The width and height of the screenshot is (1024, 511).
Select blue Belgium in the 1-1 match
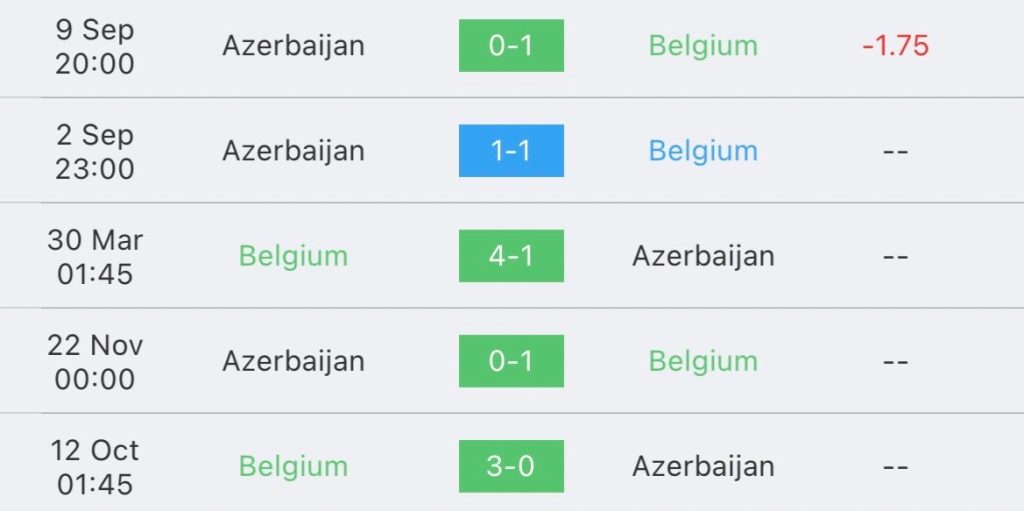(x=703, y=152)
